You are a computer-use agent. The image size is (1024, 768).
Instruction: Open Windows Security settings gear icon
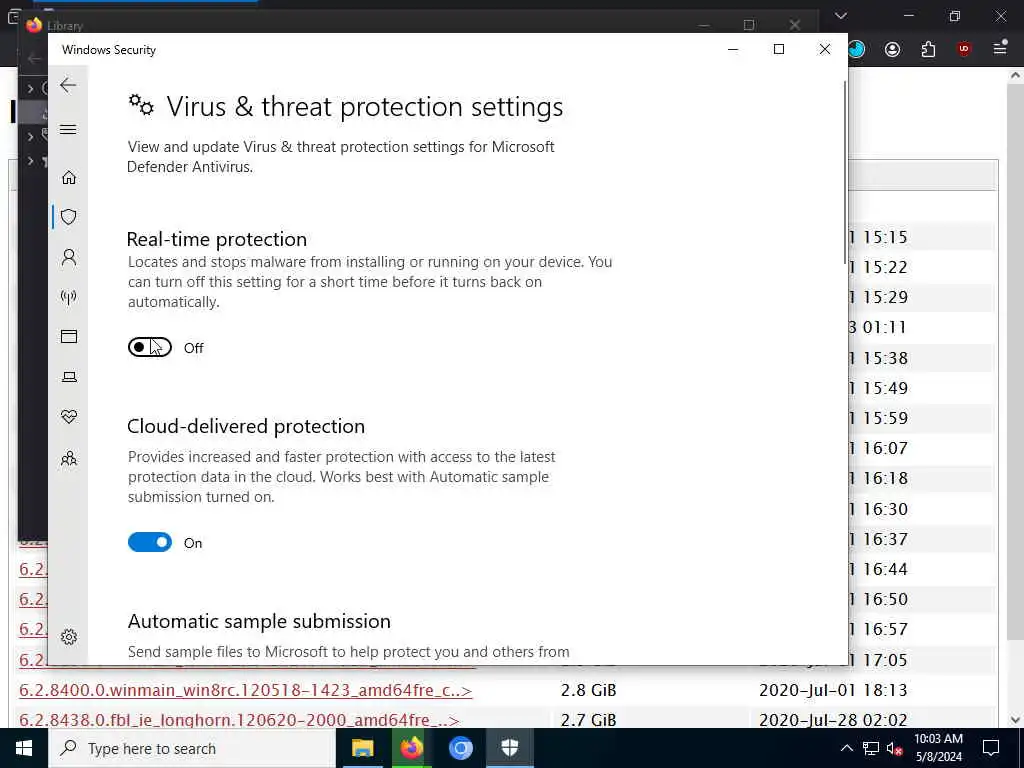pos(69,637)
